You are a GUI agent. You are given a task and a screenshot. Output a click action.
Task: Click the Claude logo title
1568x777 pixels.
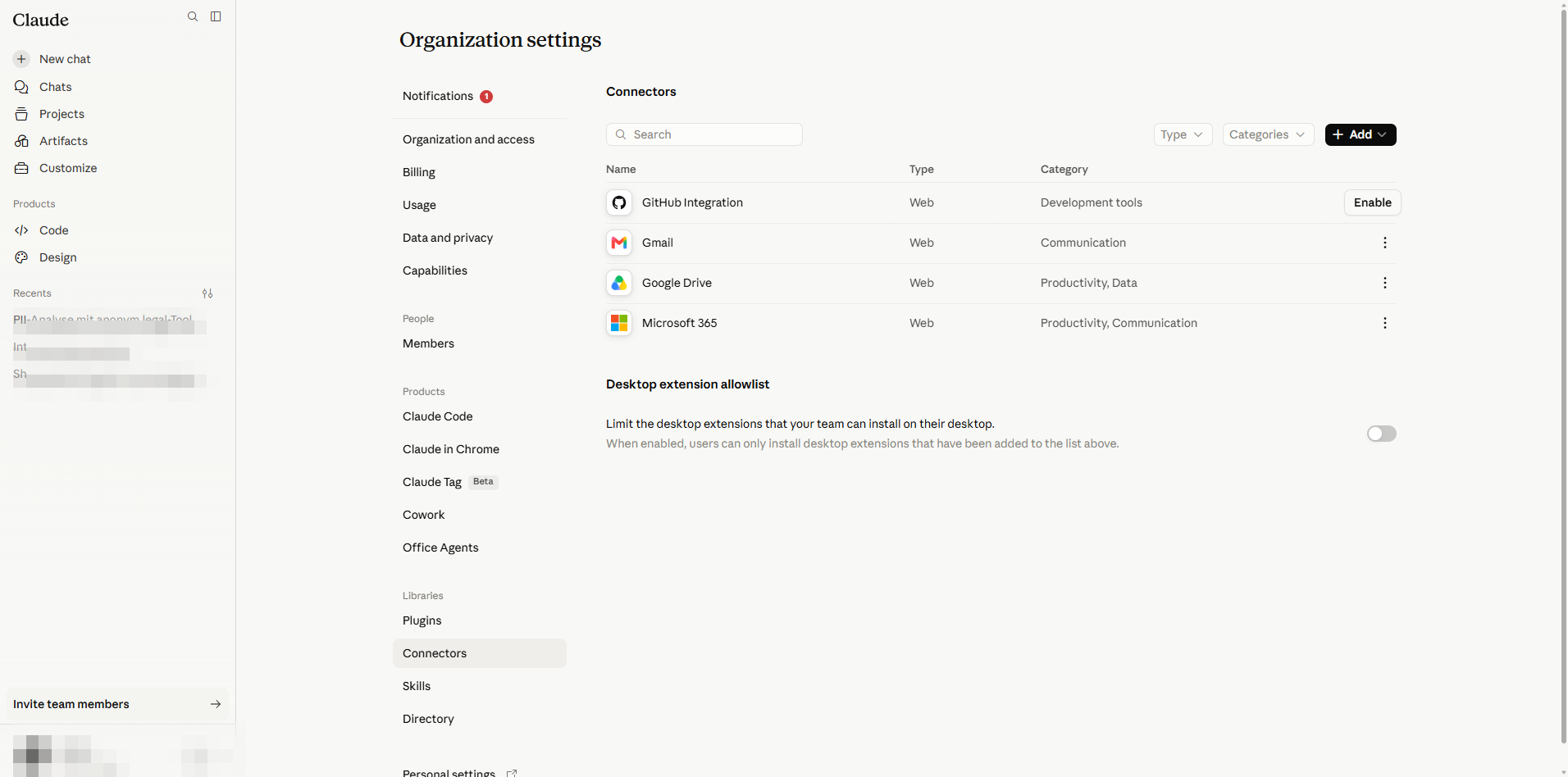[40, 20]
